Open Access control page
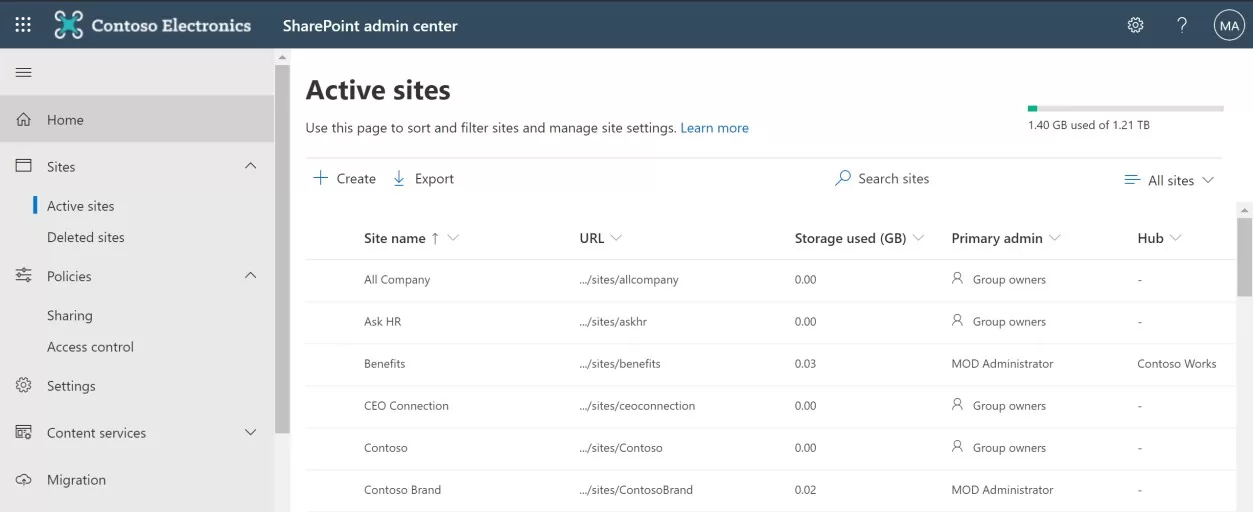This screenshot has width=1253, height=512. point(90,347)
